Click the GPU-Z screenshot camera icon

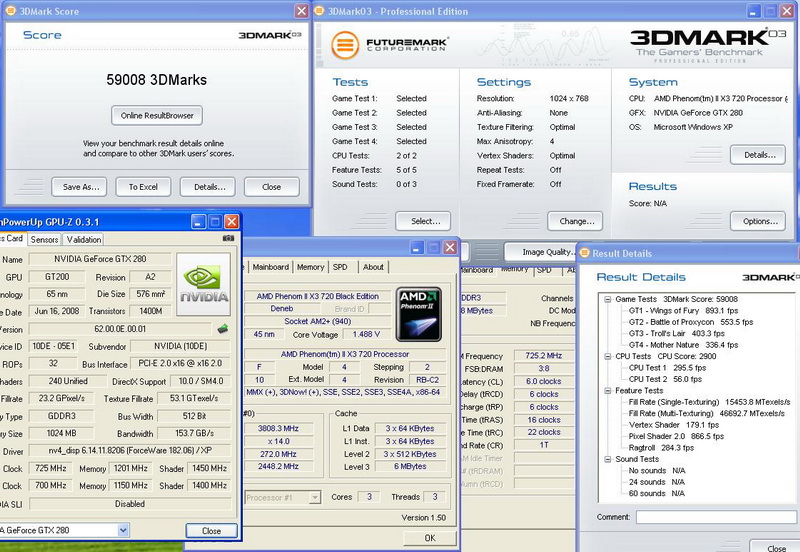(228, 238)
